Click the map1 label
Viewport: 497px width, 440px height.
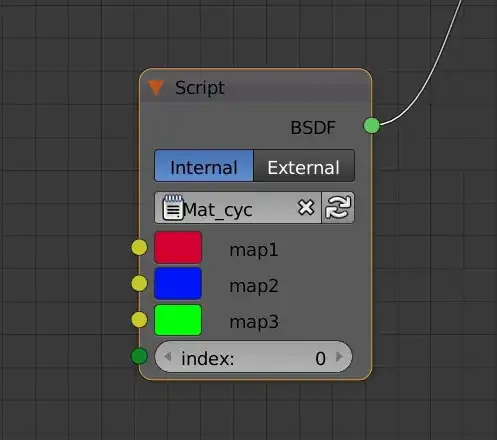[x=254, y=250]
